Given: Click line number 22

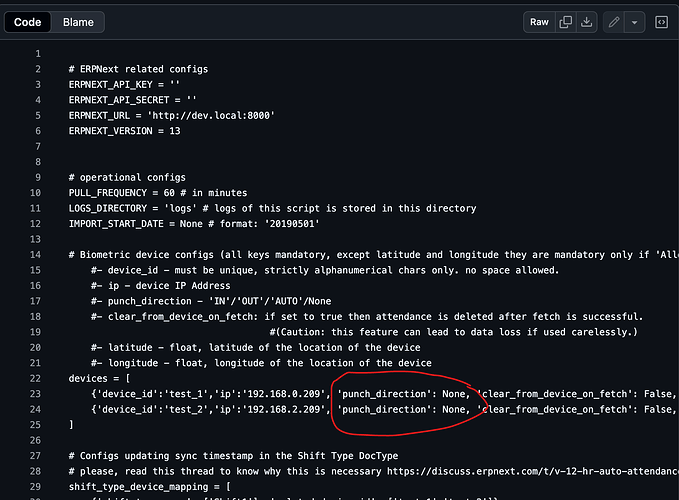Looking at the screenshot, I should [x=35, y=380].
